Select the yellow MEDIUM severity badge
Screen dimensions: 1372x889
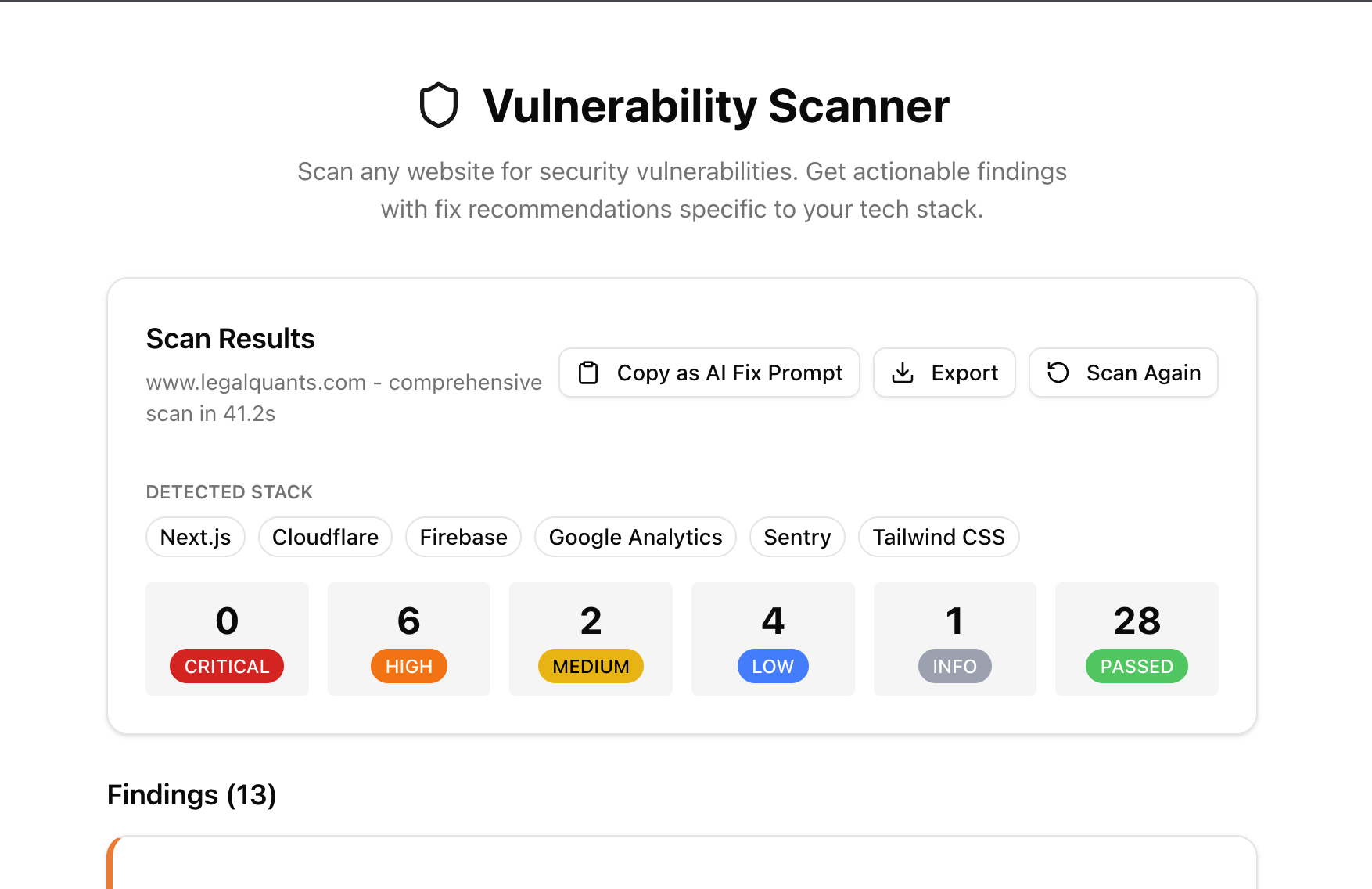tap(591, 666)
